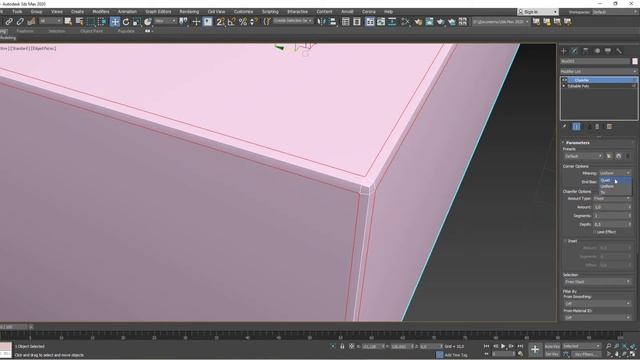Toggle Show End Result button
The height and width of the screenshot is (360, 640).
click(x=576, y=127)
